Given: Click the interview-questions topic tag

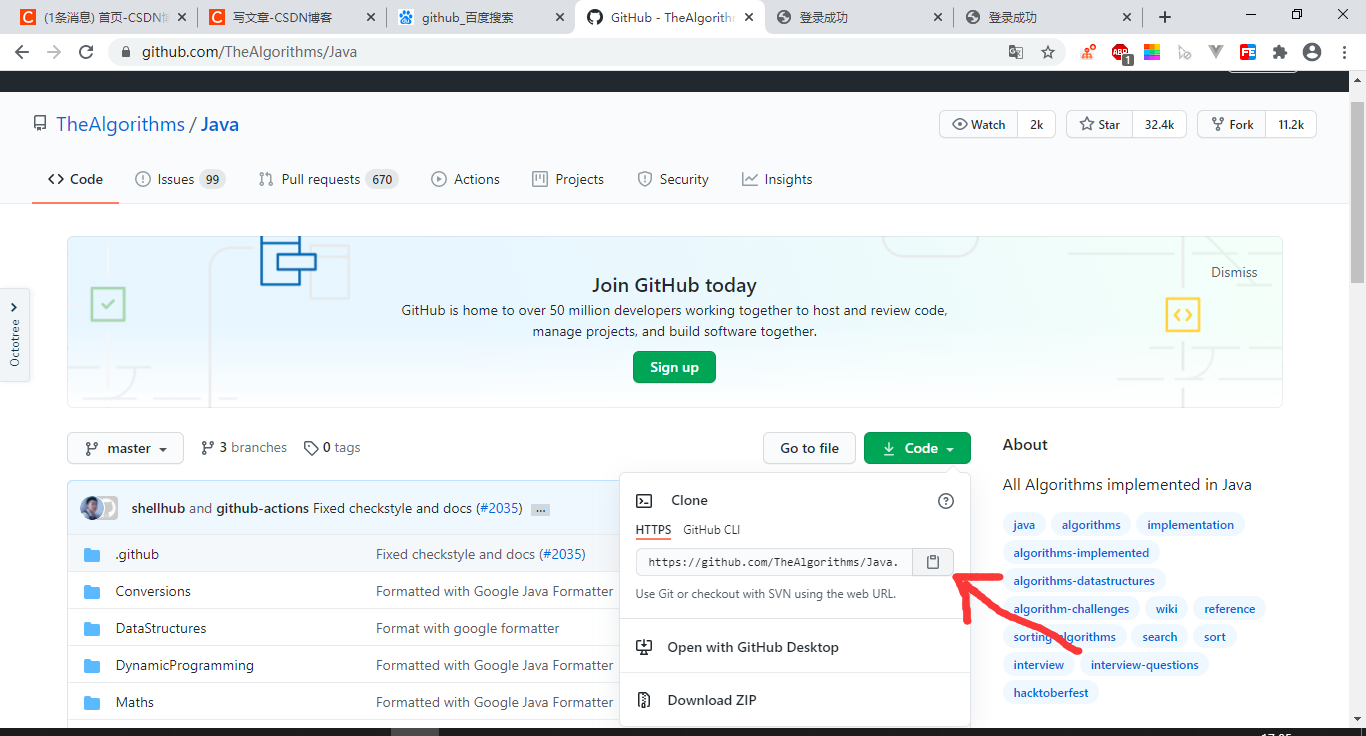Looking at the screenshot, I should click(x=1145, y=664).
